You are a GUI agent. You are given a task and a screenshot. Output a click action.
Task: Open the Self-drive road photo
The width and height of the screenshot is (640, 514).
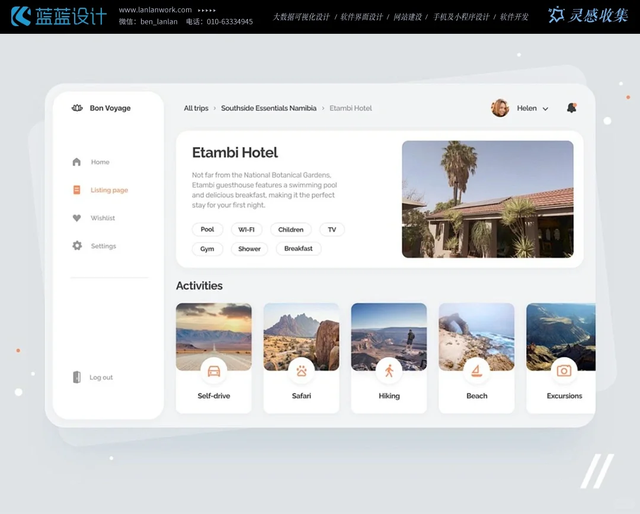(214, 336)
